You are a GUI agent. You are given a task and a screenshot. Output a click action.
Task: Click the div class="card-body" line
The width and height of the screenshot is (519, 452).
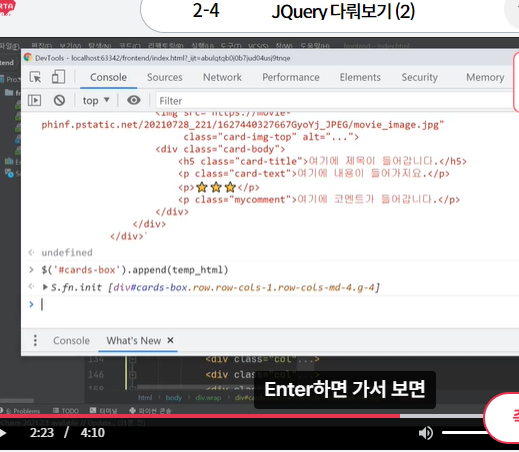coord(220,149)
